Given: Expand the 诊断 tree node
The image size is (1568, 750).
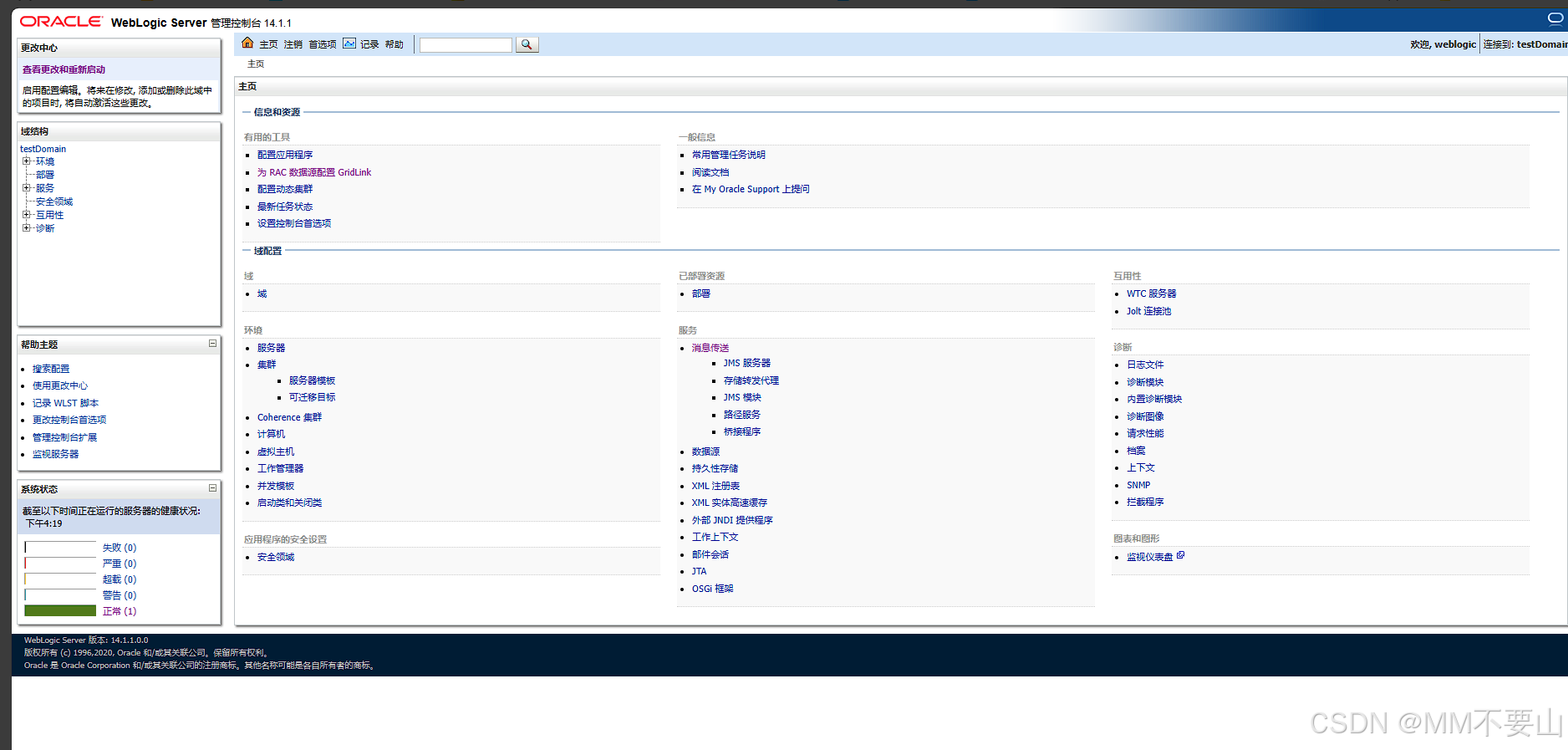Looking at the screenshot, I should click(26, 228).
